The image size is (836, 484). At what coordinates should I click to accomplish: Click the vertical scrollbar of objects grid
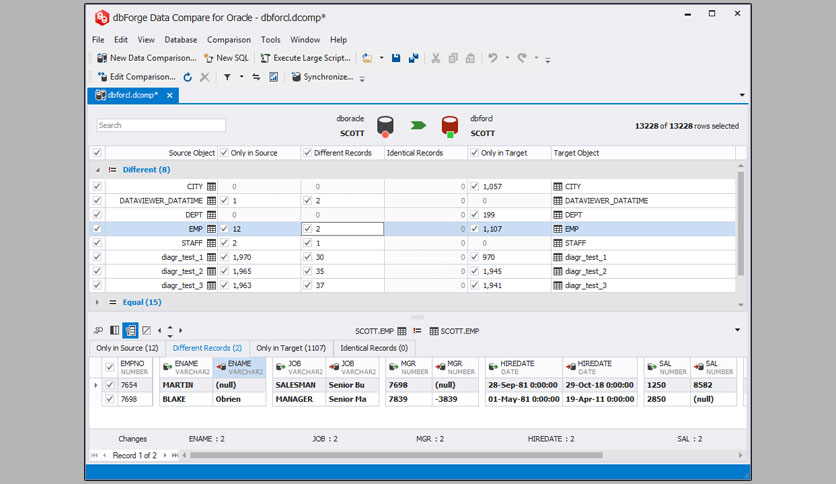pyautogui.click(x=741, y=223)
